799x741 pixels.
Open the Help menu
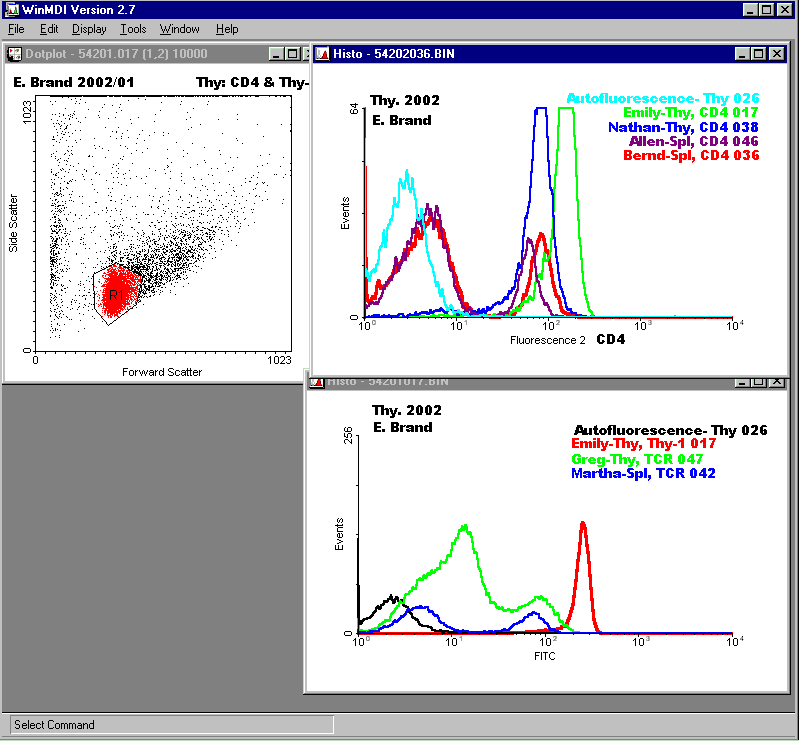click(227, 29)
